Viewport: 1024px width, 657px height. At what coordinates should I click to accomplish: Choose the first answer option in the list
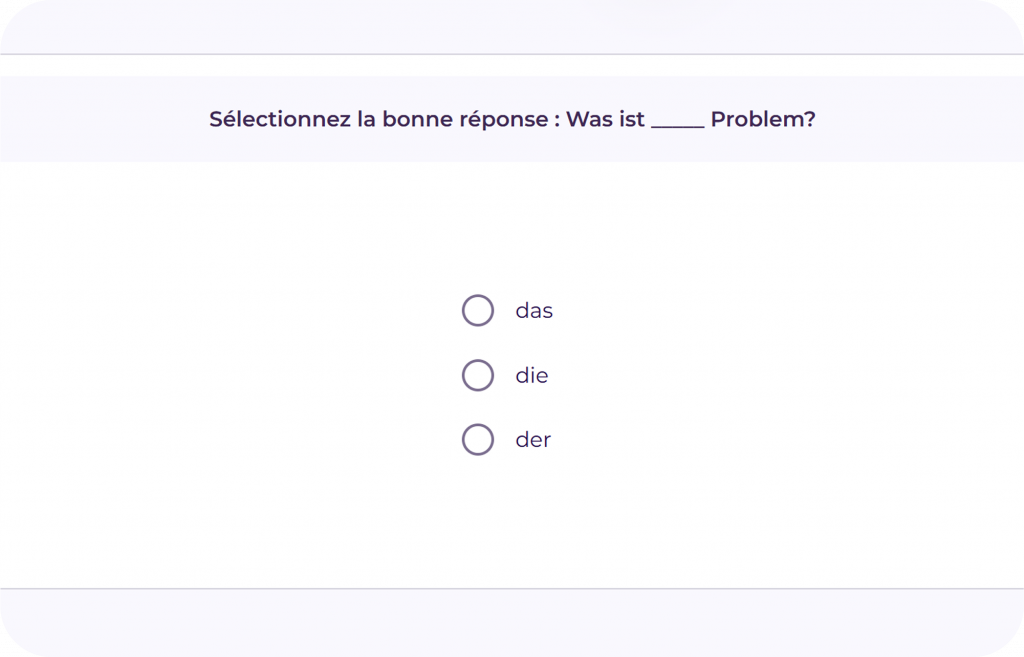[x=478, y=311]
